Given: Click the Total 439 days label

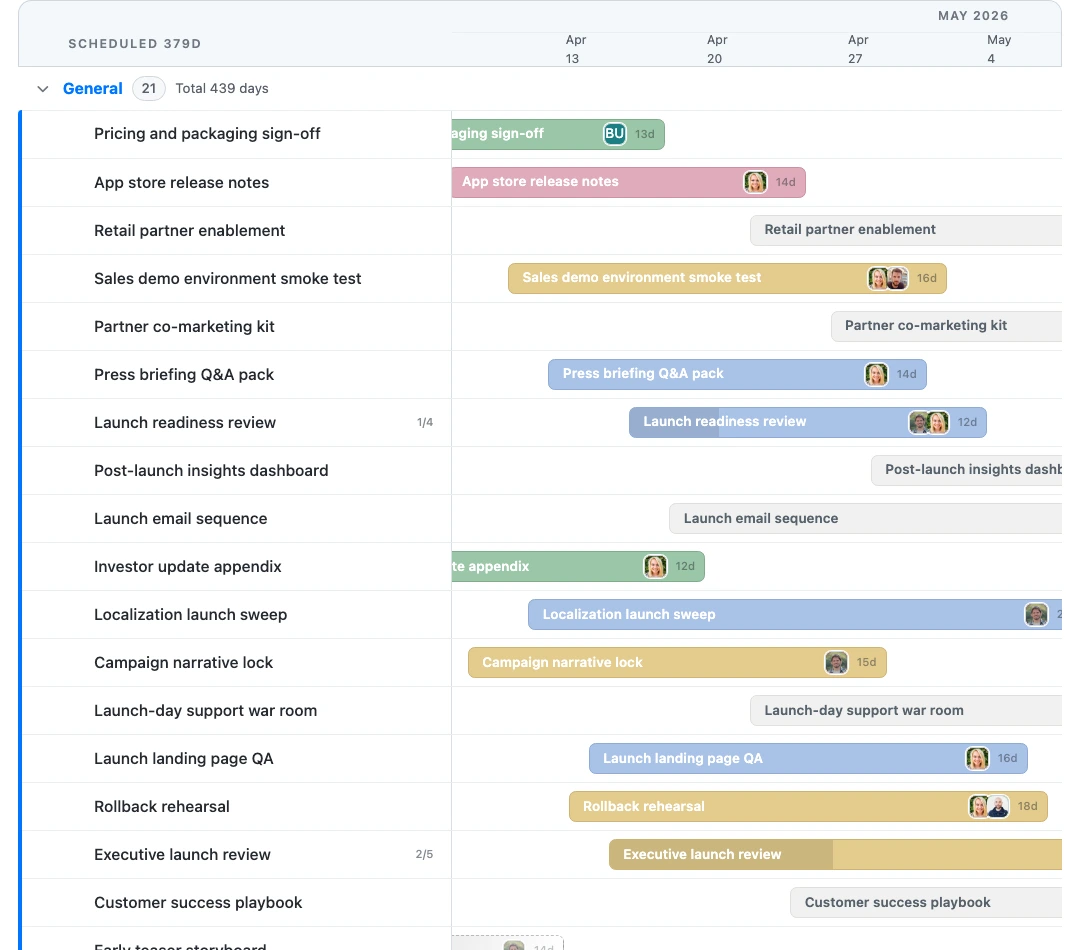Looking at the screenshot, I should (222, 88).
